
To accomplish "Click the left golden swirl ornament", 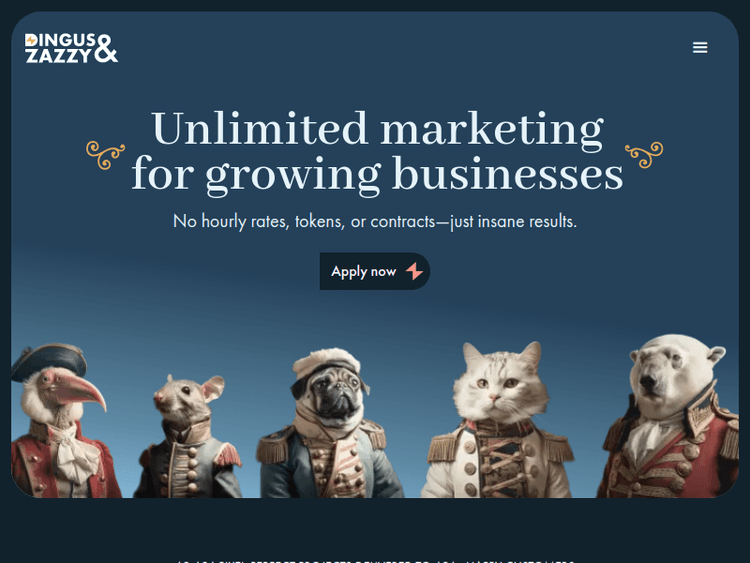I will pyautogui.click(x=105, y=155).
